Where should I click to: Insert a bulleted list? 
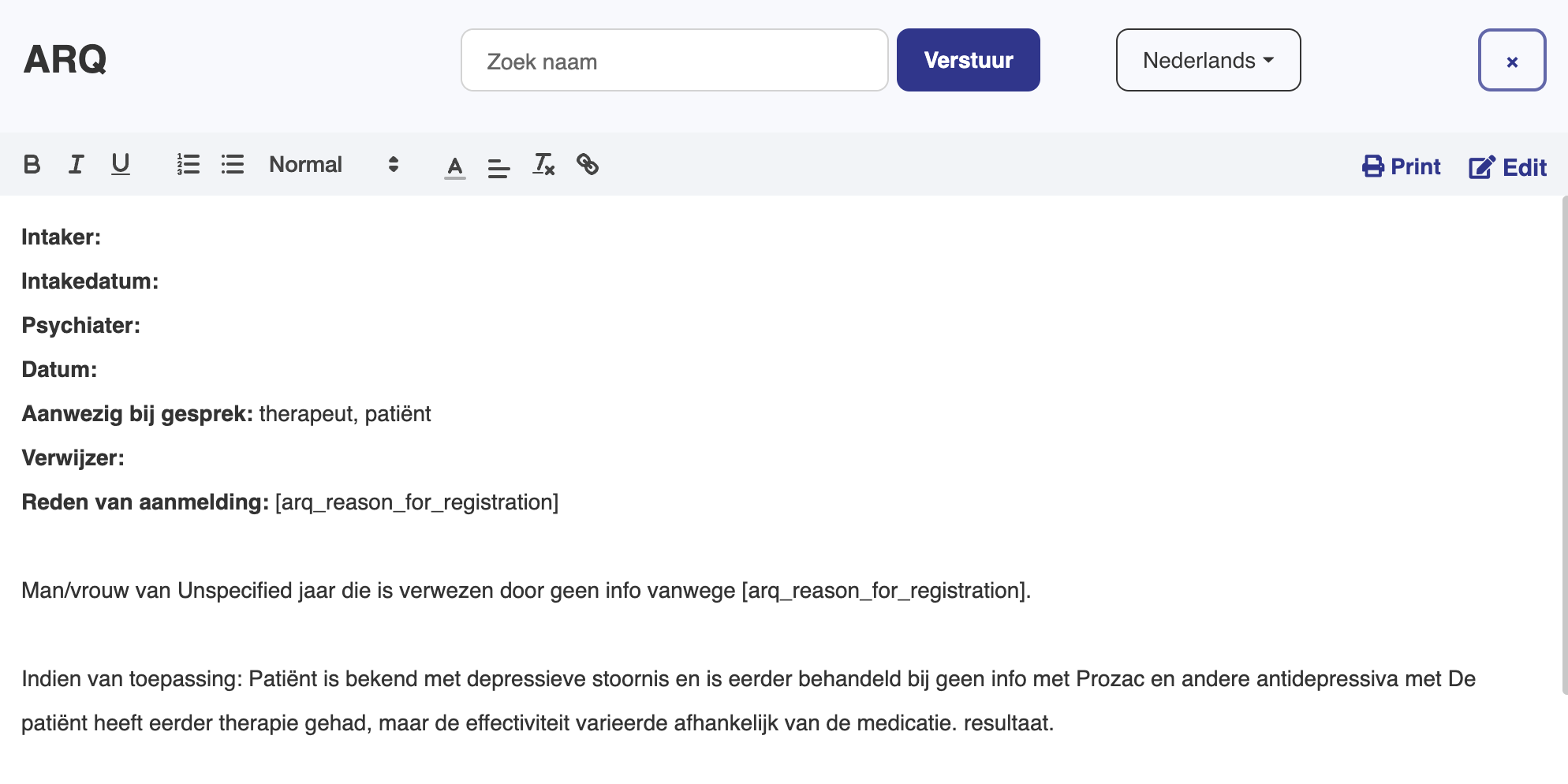[x=233, y=165]
